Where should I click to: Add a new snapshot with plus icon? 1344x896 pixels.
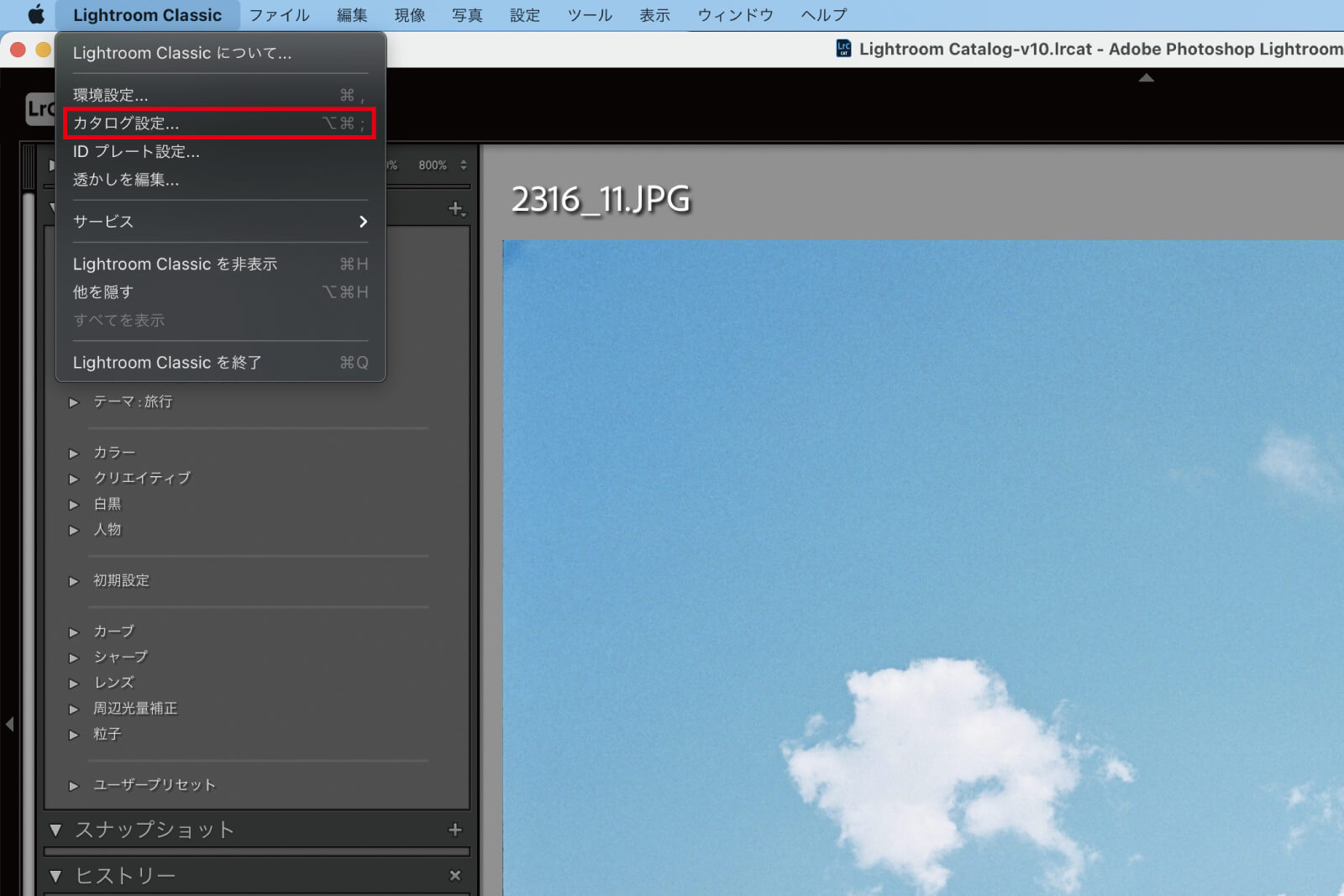[x=455, y=830]
